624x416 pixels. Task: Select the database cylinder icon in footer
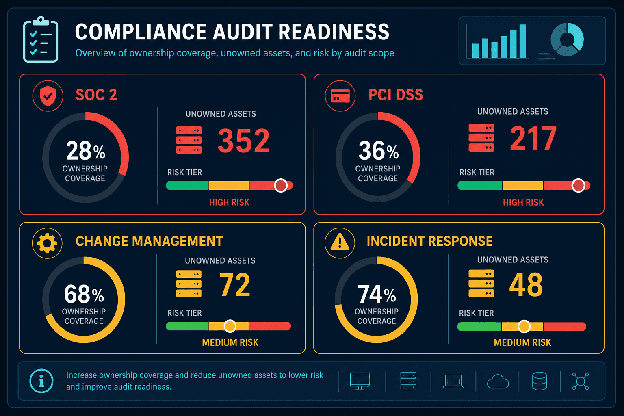[539, 381]
